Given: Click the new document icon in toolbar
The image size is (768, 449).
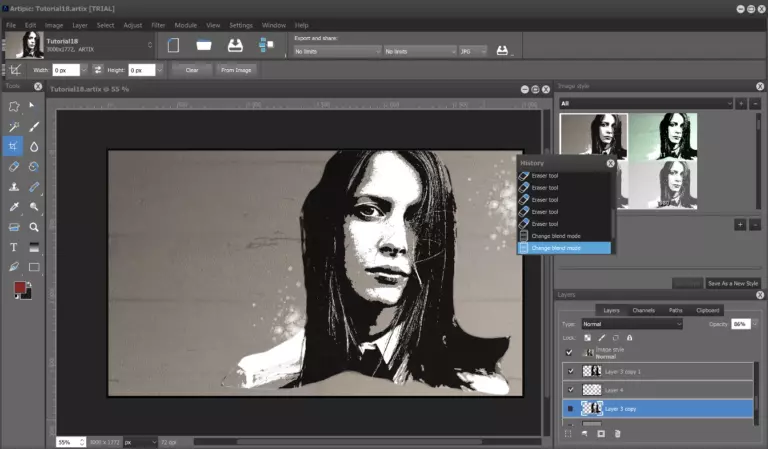Looking at the screenshot, I should pyautogui.click(x=173, y=46).
